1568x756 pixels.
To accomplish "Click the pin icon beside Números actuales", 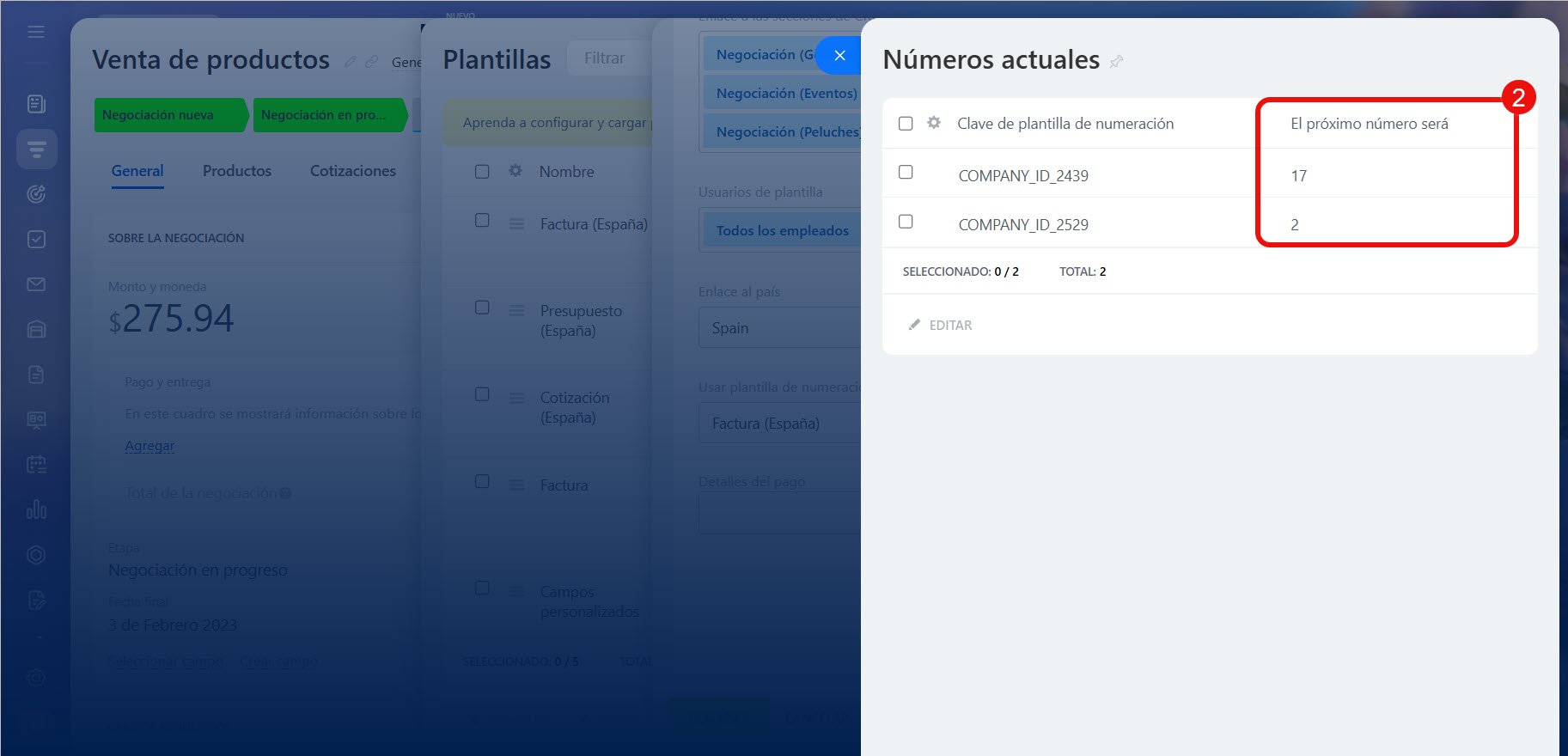I will click(x=1116, y=61).
